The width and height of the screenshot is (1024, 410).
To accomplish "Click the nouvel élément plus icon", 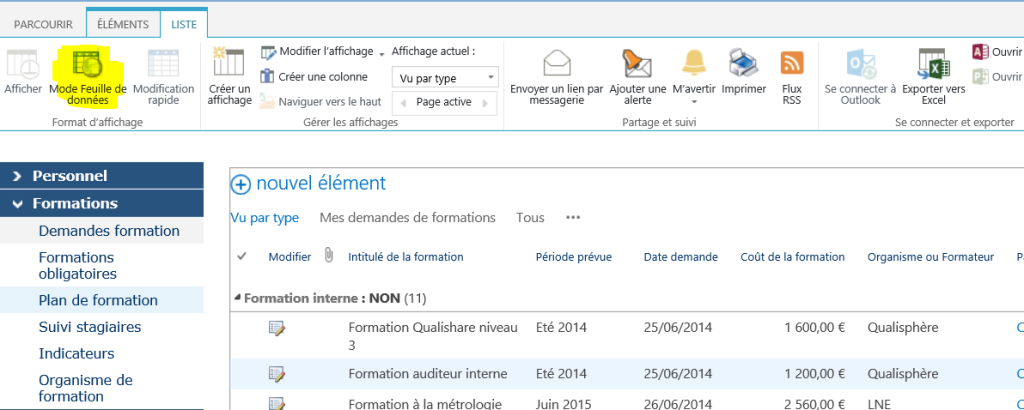I will (x=240, y=185).
